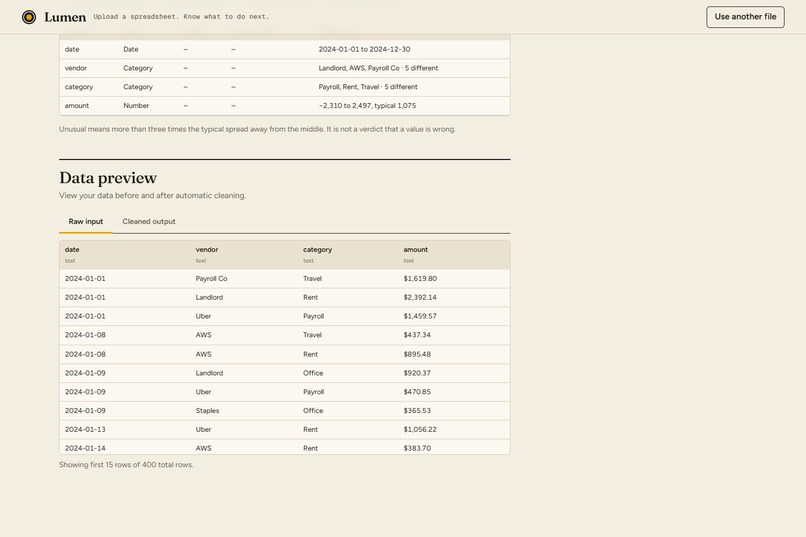The width and height of the screenshot is (806, 537).
Task: Switch to the Cleaned output tab
Action: [149, 221]
